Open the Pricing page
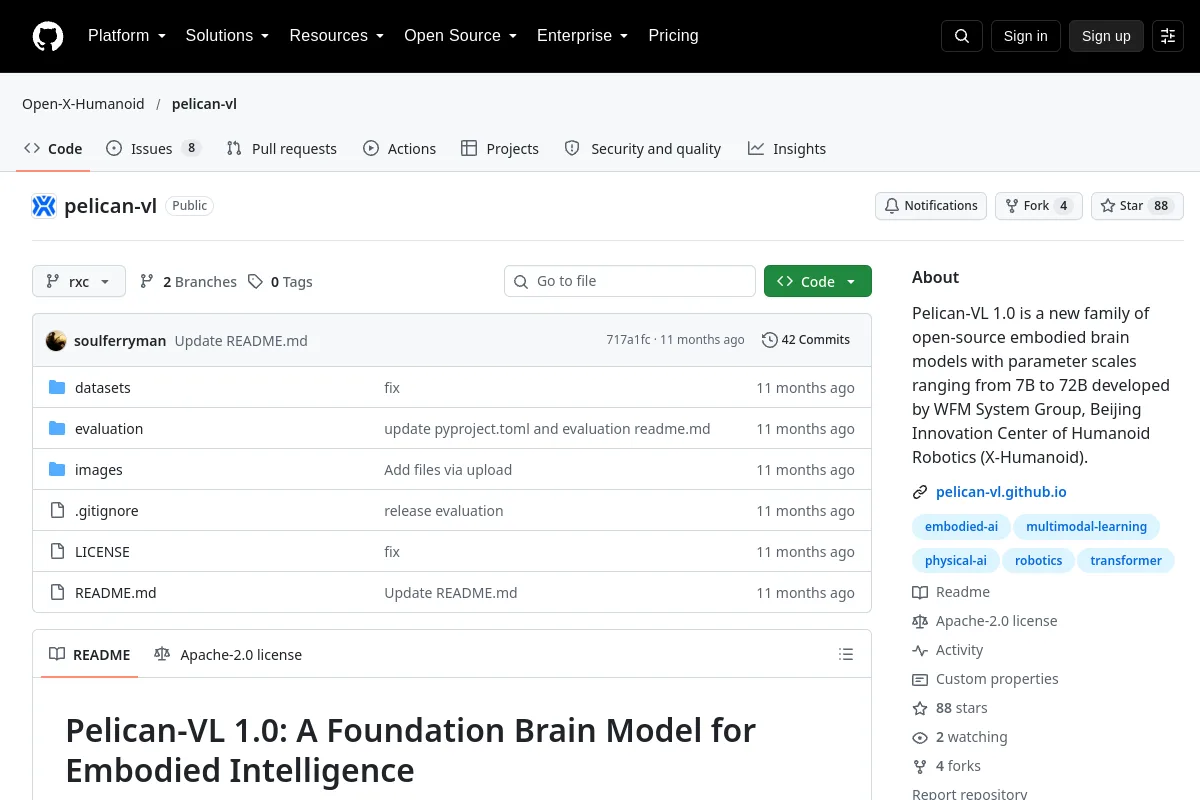The image size is (1200, 800). tap(673, 36)
